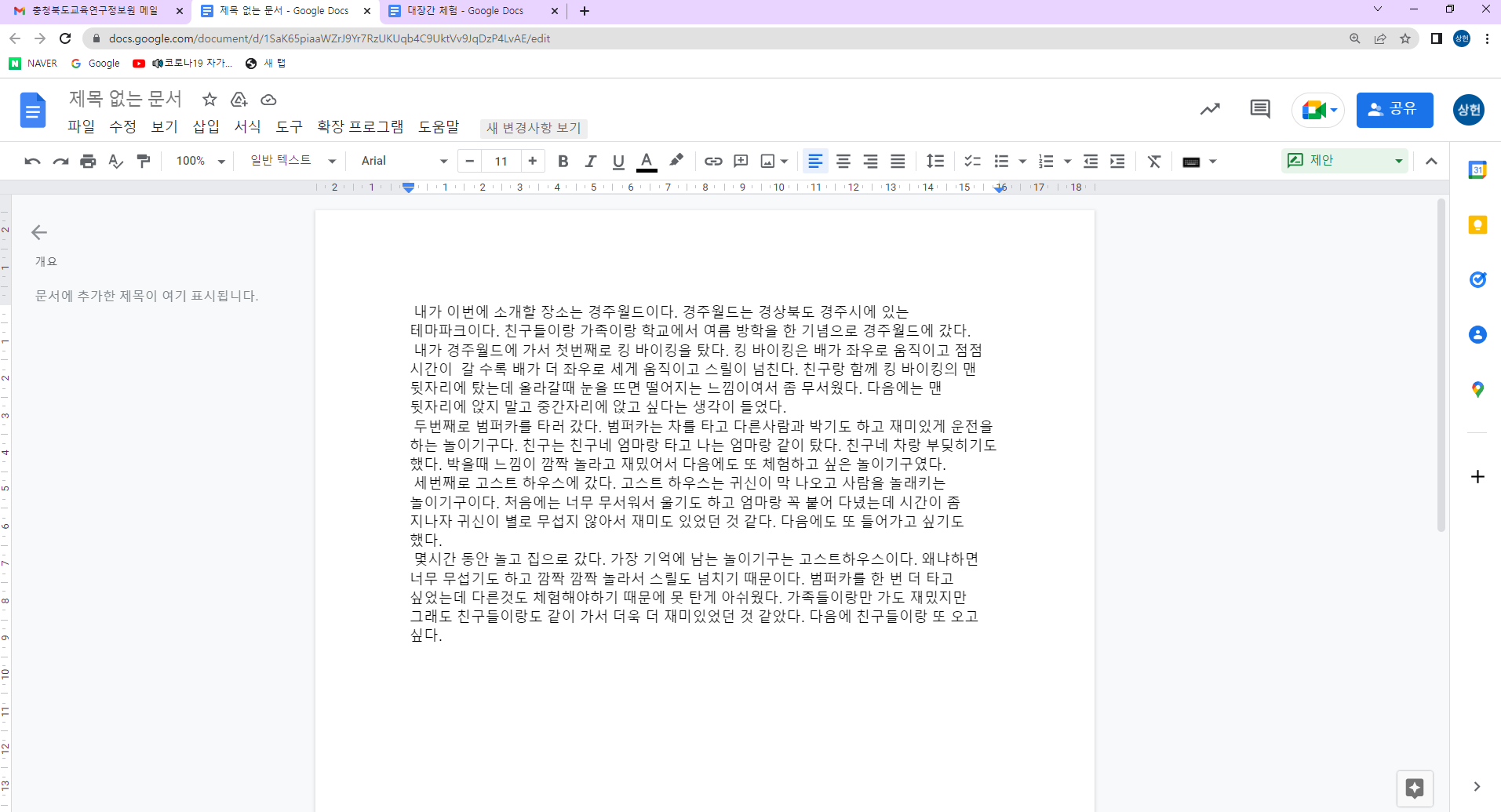Click the font size field showing 11
This screenshot has width=1501, height=812.
point(501,162)
